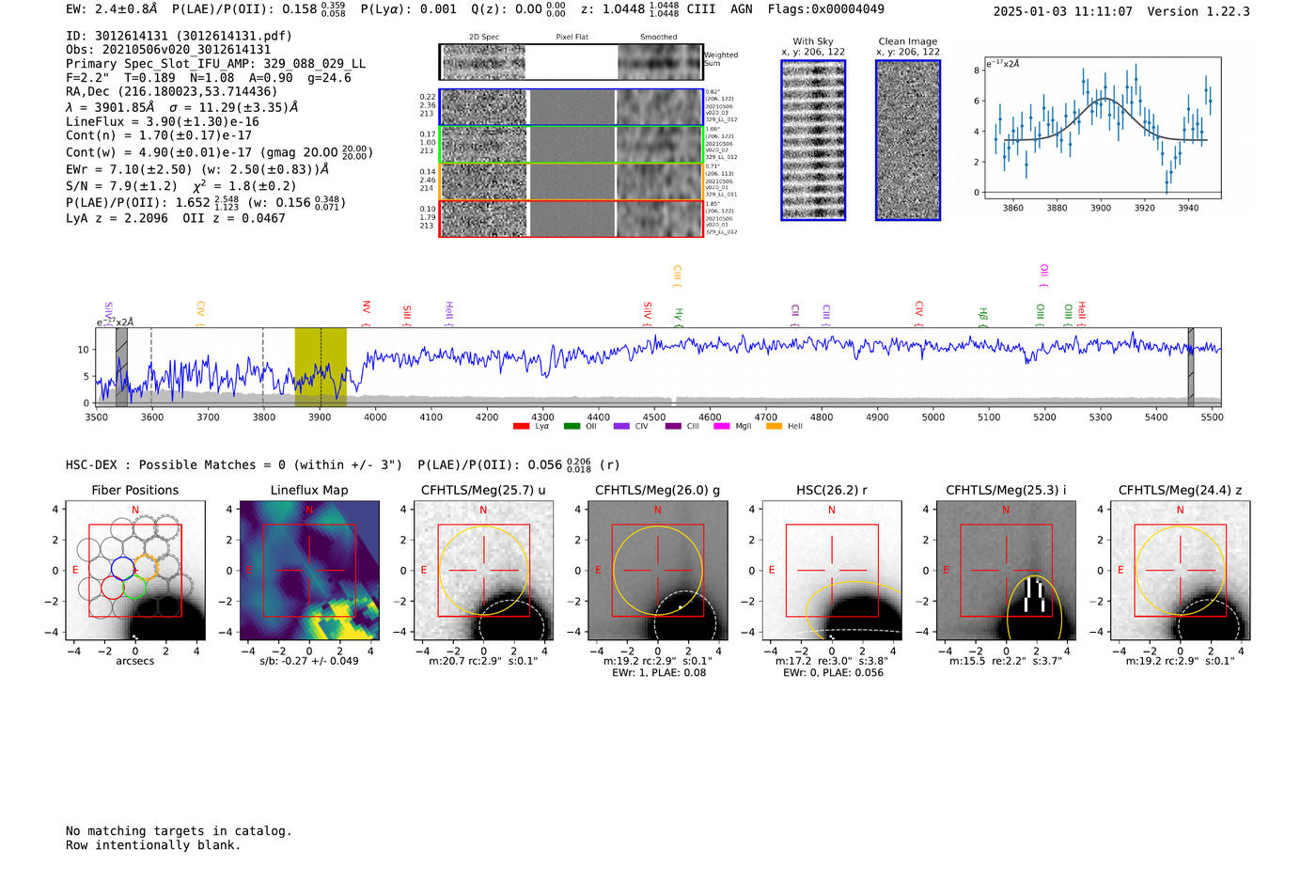Select the Weighted Sum 2D spectrum row

click(572, 62)
